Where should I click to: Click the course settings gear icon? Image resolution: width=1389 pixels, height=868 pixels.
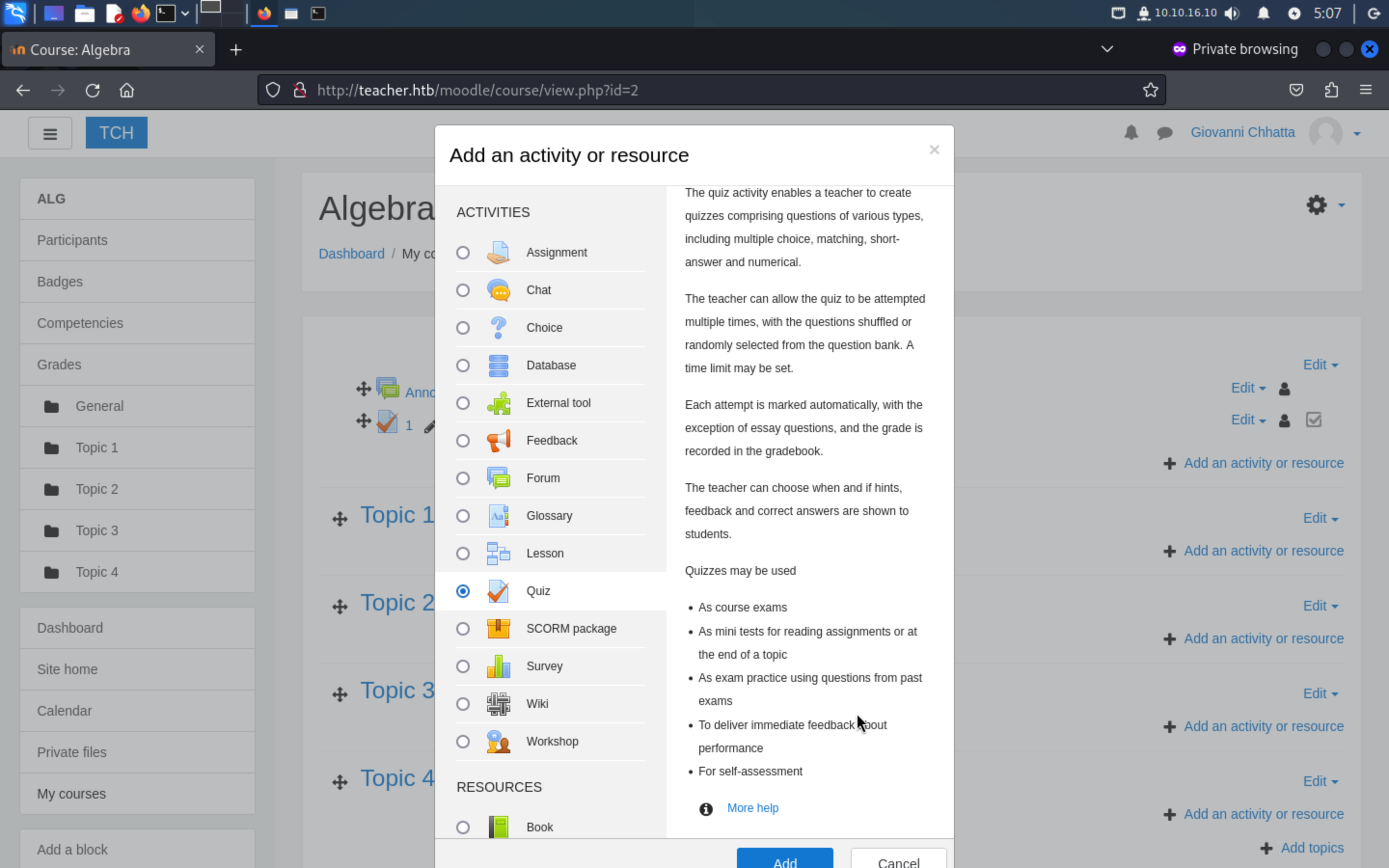coord(1316,205)
